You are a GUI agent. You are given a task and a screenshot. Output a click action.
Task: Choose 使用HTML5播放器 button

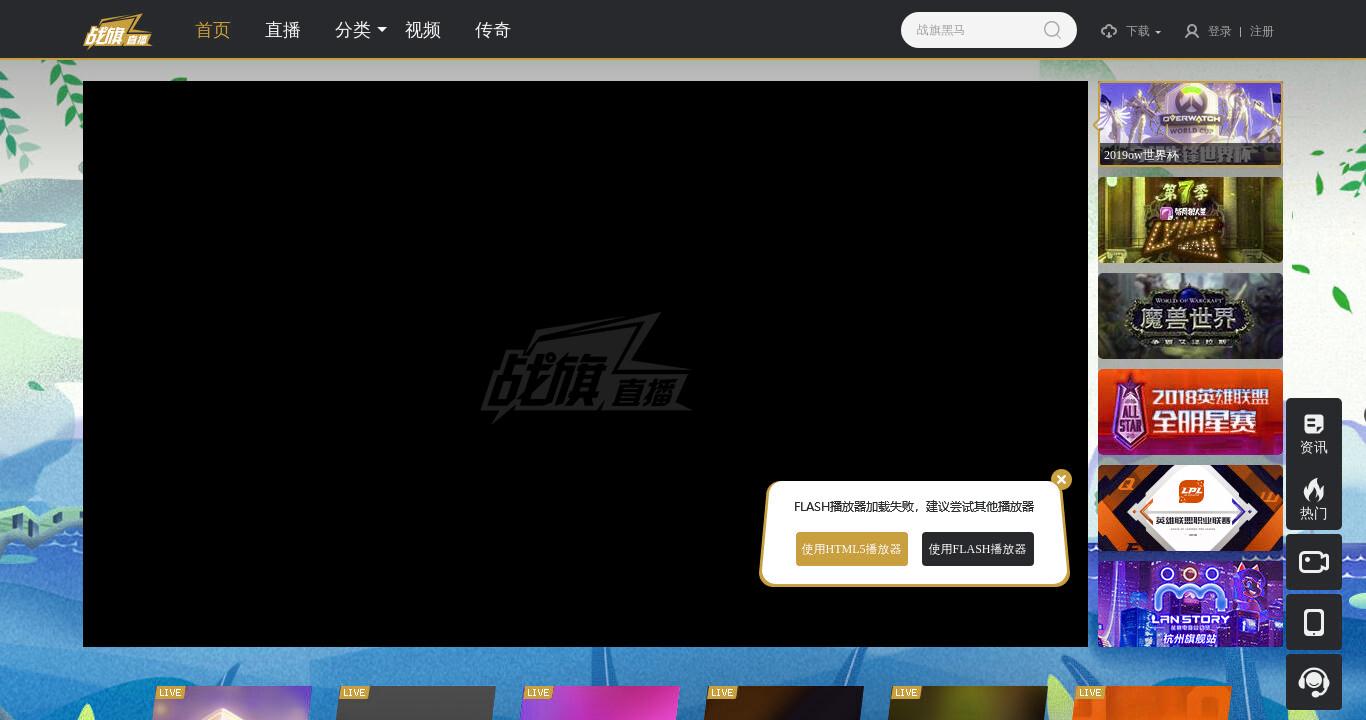tap(852, 549)
